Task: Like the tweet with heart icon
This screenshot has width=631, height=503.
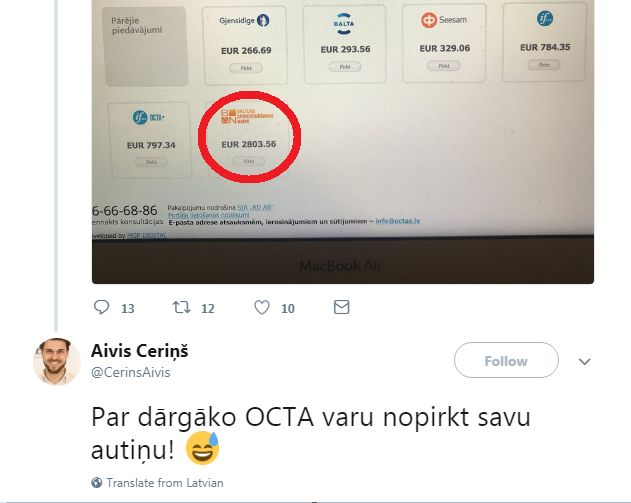Action: click(x=262, y=307)
